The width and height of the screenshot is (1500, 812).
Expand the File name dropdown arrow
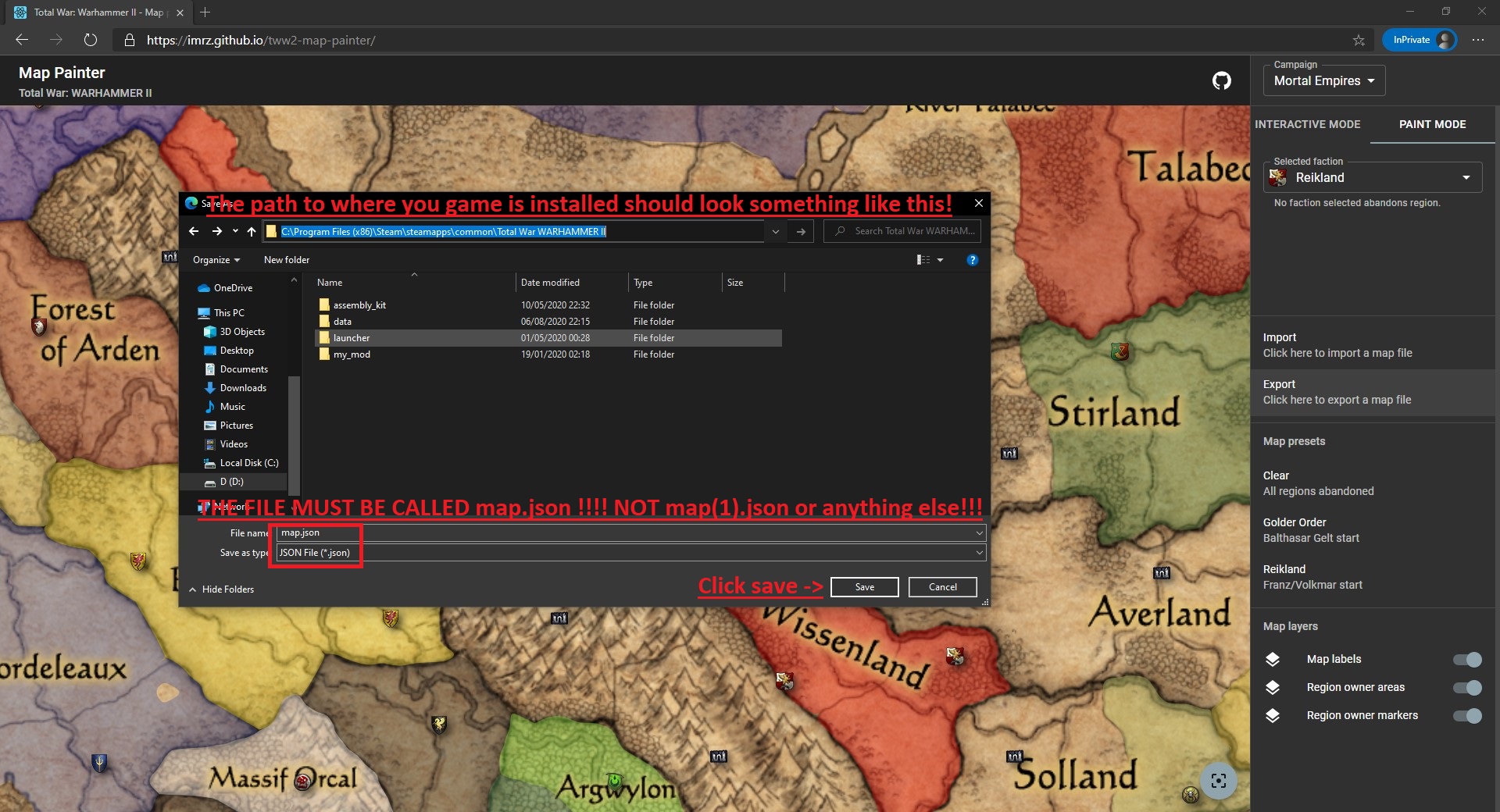pos(979,532)
